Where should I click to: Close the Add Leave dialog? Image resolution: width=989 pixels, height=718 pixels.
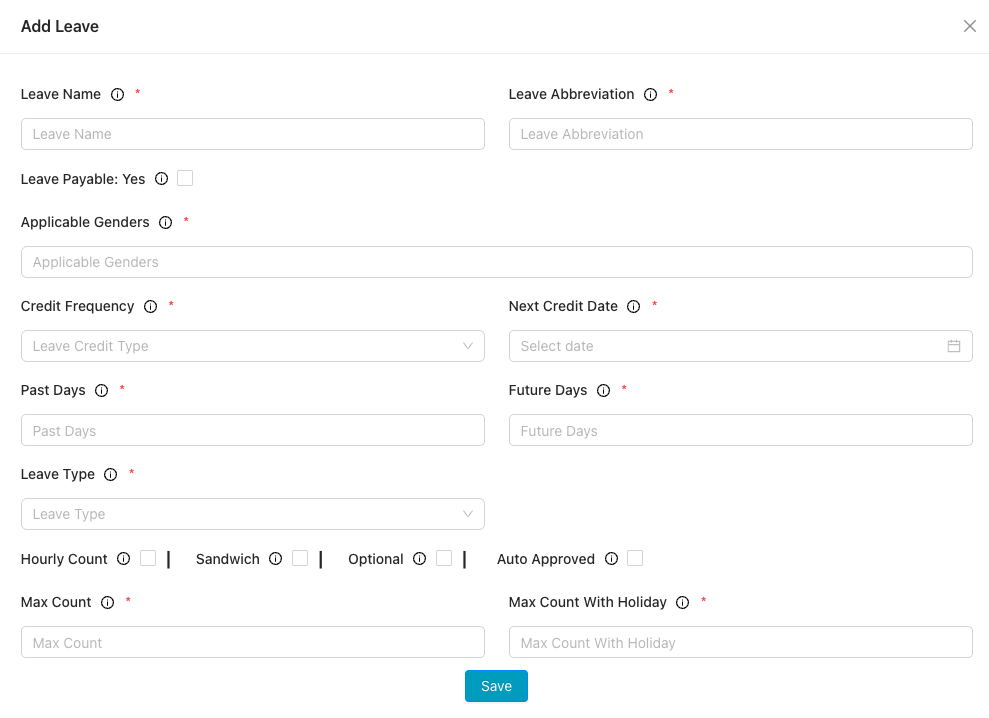click(x=969, y=26)
